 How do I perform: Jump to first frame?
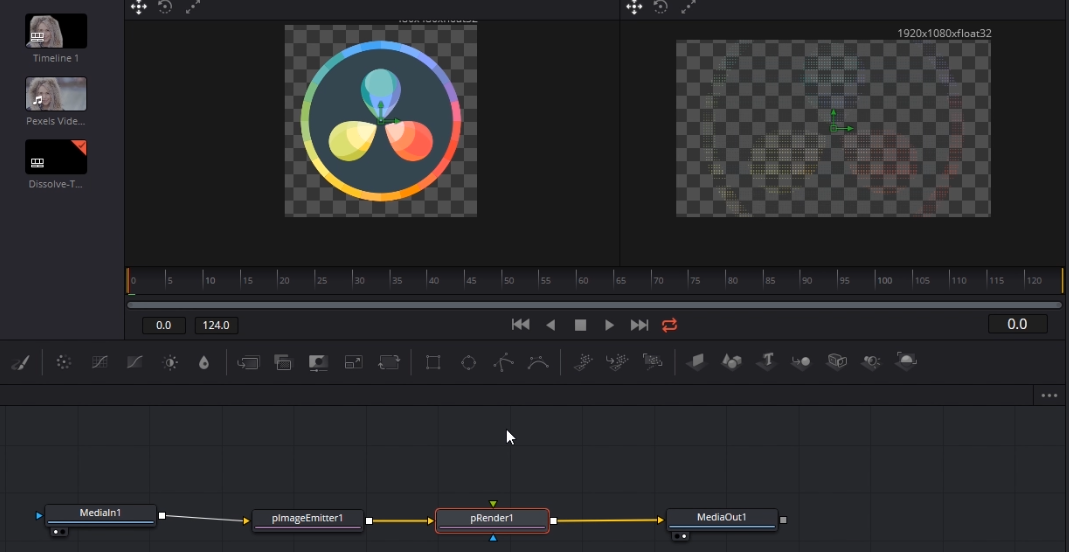[521, 325]
